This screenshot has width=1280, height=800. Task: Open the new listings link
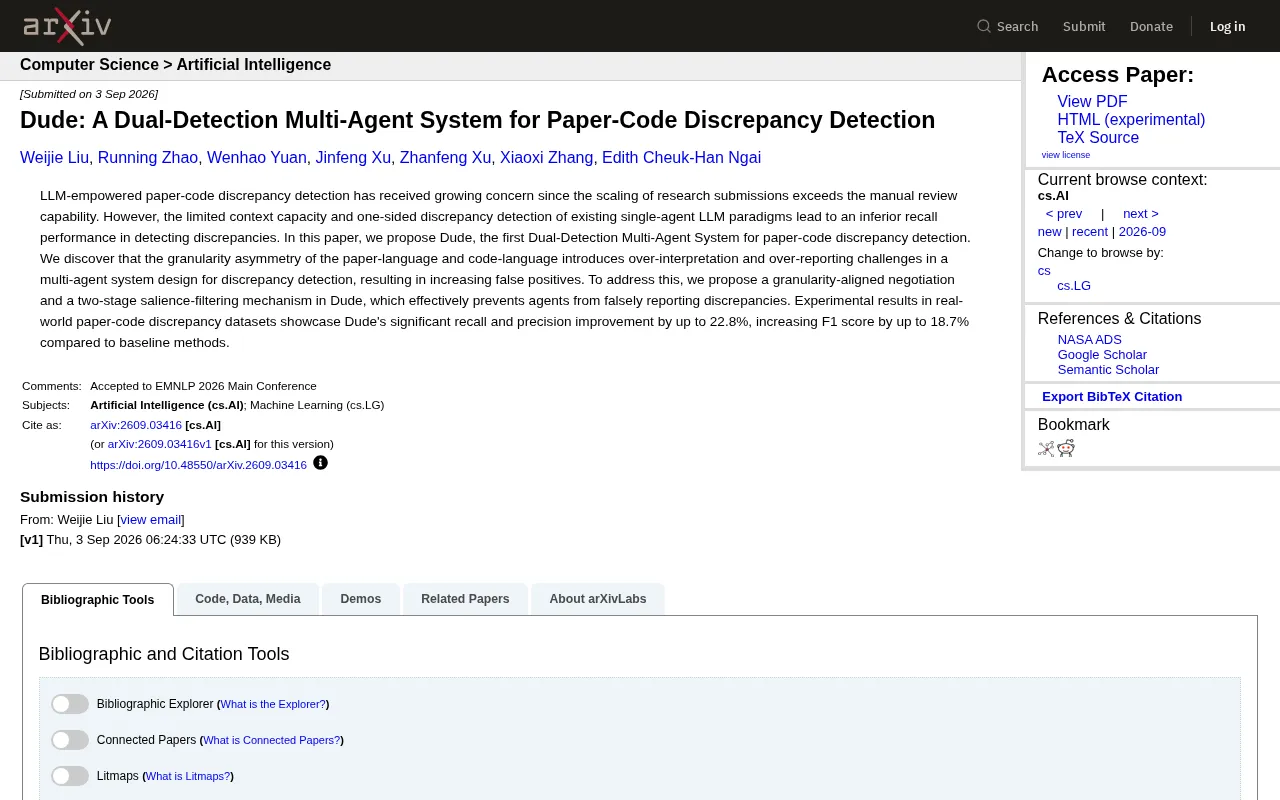point(1049,232)
